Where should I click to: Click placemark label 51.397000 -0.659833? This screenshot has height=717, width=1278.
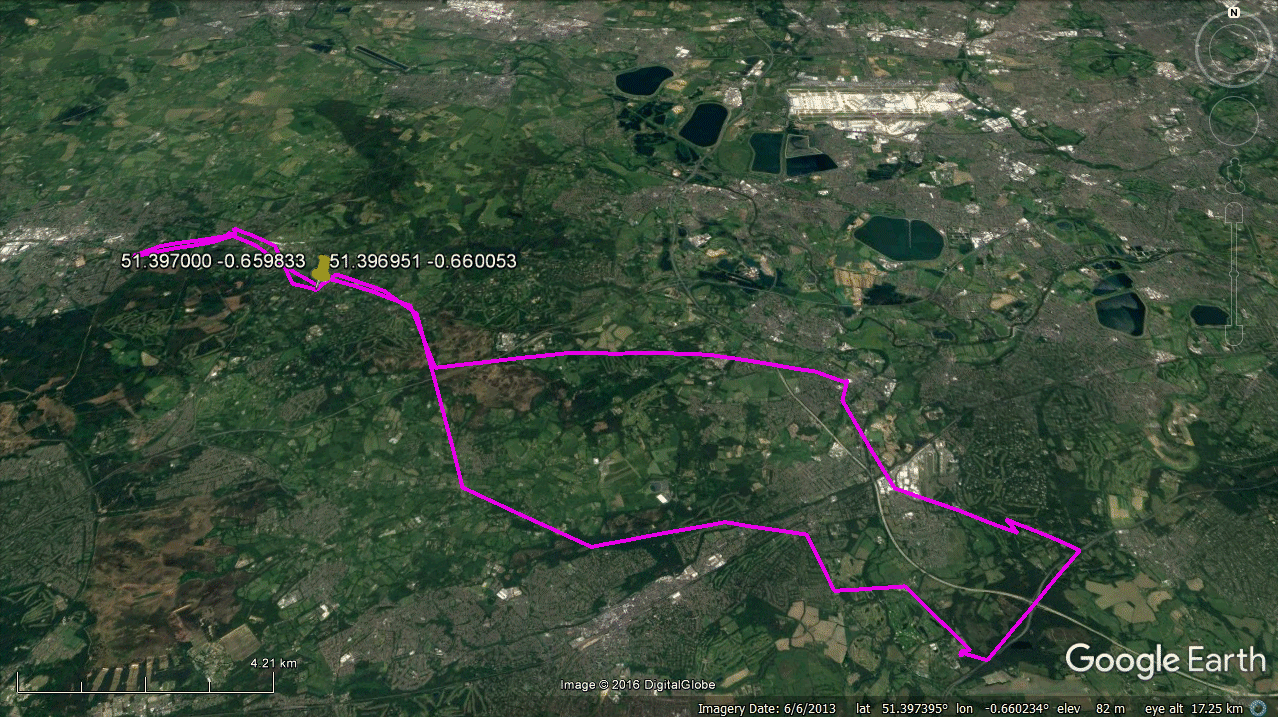(213, 261)
